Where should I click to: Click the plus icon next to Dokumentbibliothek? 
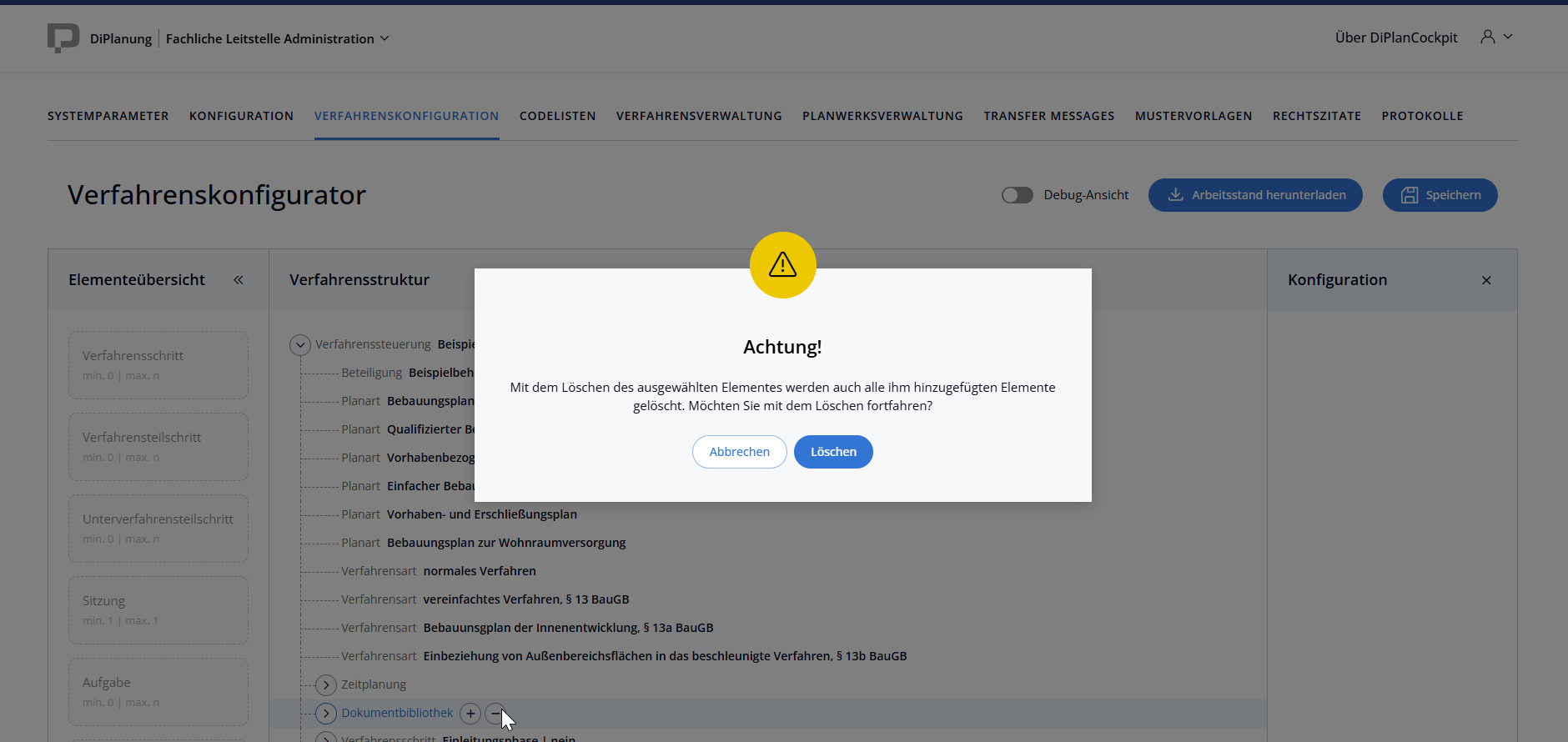(x=470, y=714)
